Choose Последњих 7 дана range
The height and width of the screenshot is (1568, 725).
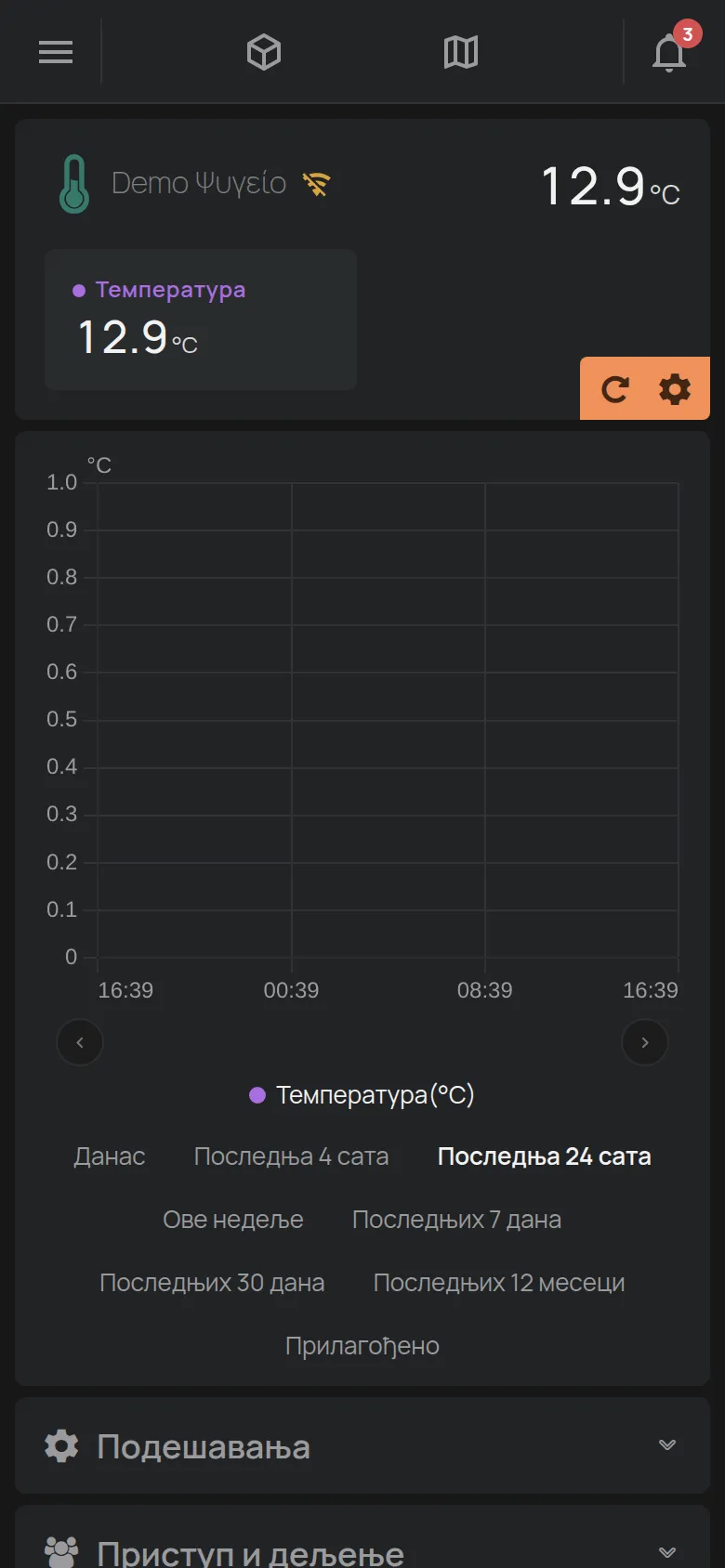click(456, 1220)
